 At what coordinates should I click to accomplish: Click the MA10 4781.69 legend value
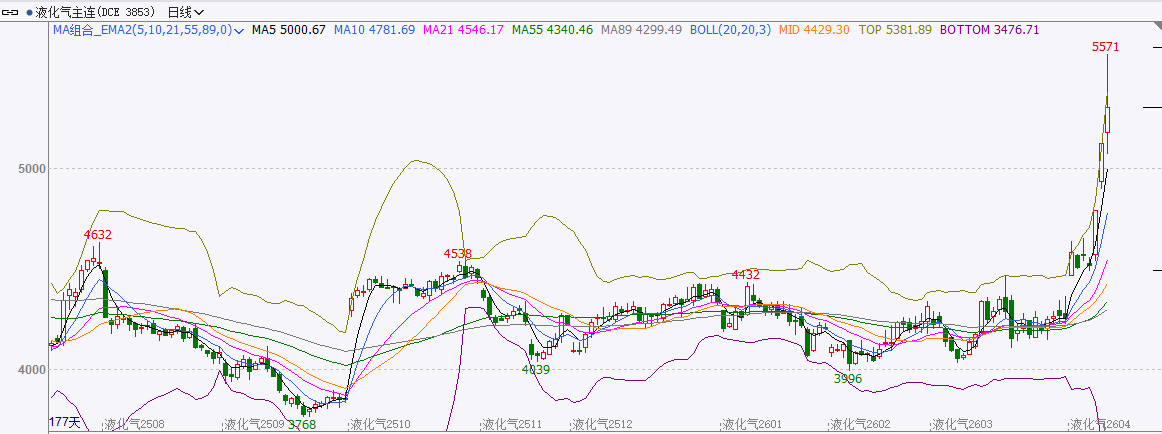[x=374, y=30]
